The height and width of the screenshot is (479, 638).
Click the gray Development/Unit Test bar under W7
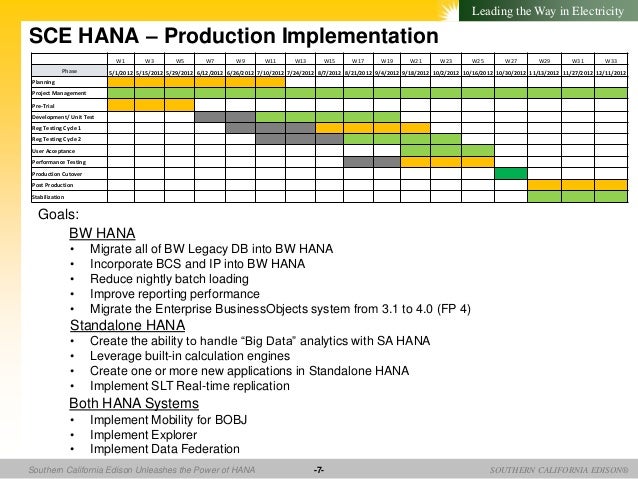point(210,117)
